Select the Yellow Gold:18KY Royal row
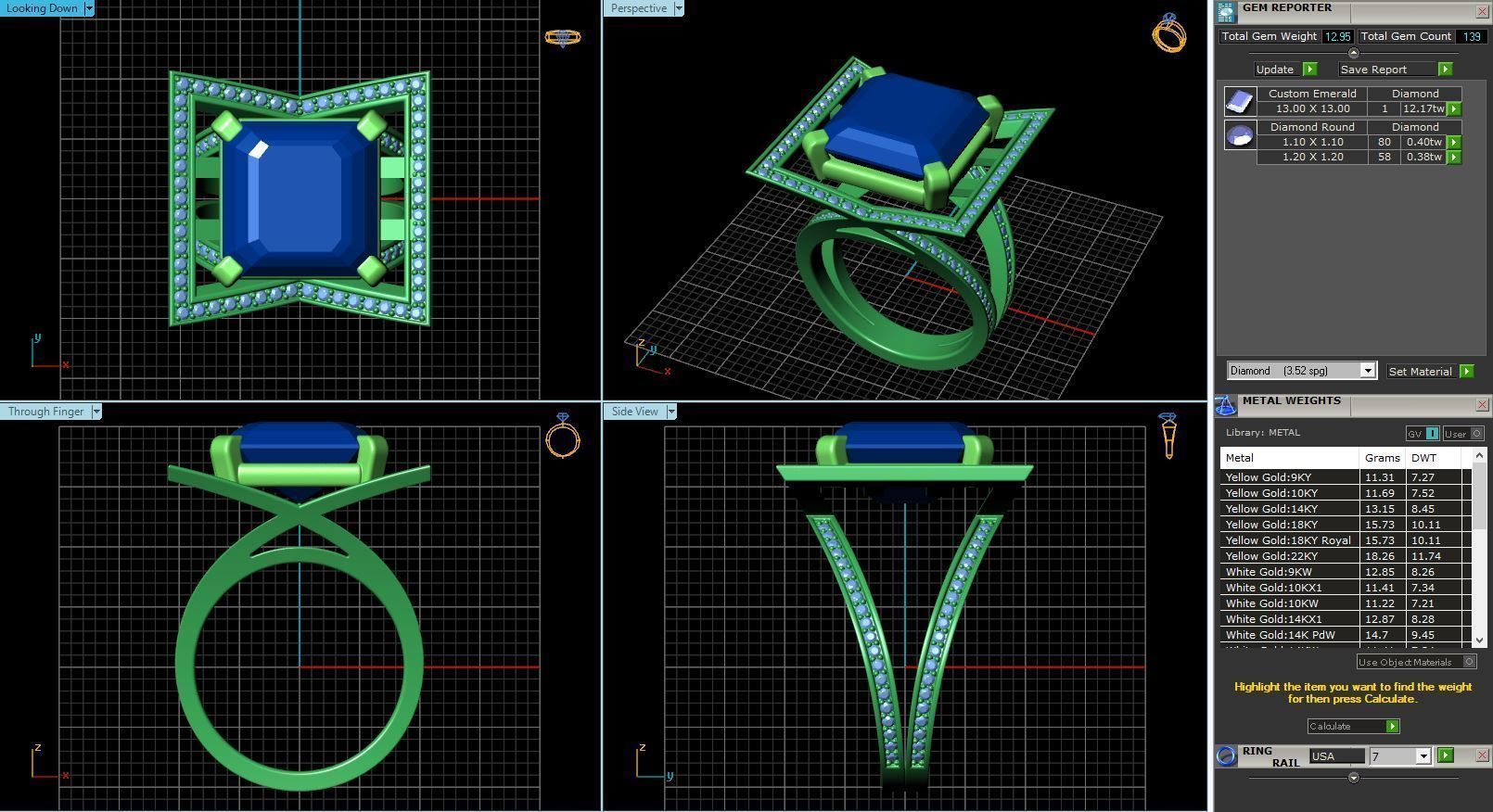1493x812 pixels. point(1345,540)
